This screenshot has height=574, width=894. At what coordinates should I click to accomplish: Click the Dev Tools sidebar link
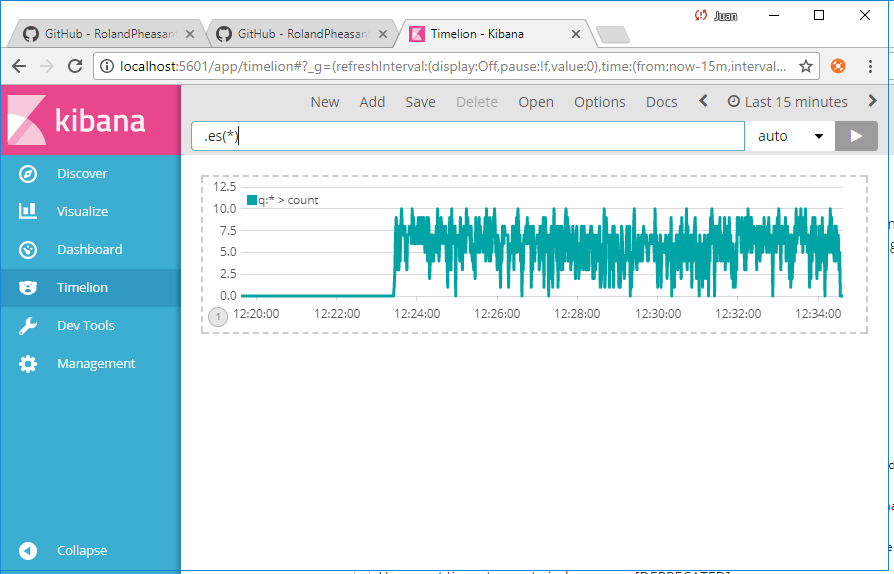click(x=86, y=325)
